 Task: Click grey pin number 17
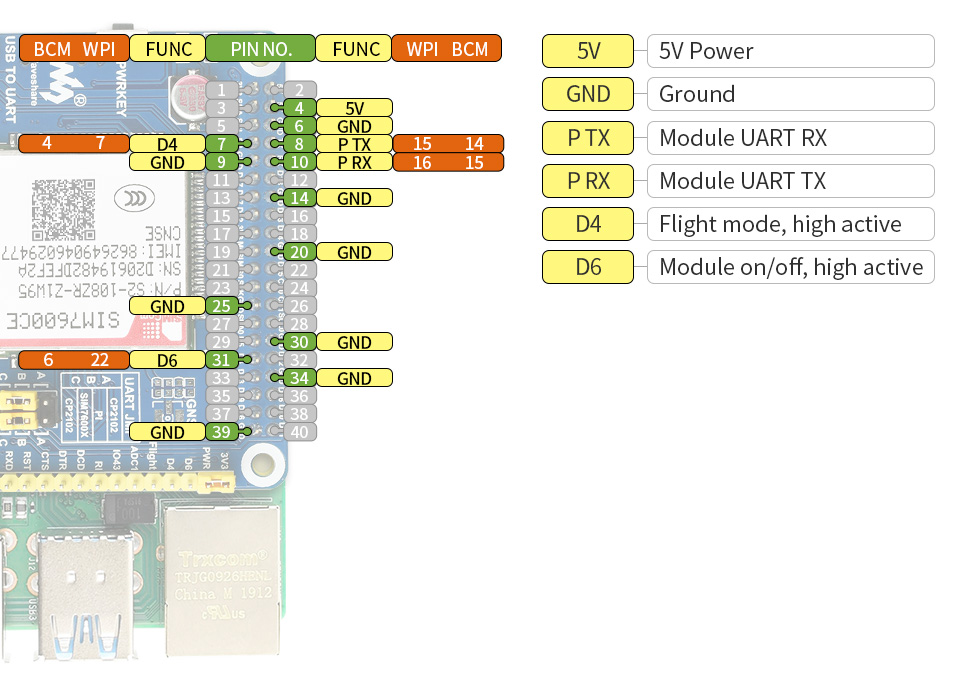pos(222,234)
